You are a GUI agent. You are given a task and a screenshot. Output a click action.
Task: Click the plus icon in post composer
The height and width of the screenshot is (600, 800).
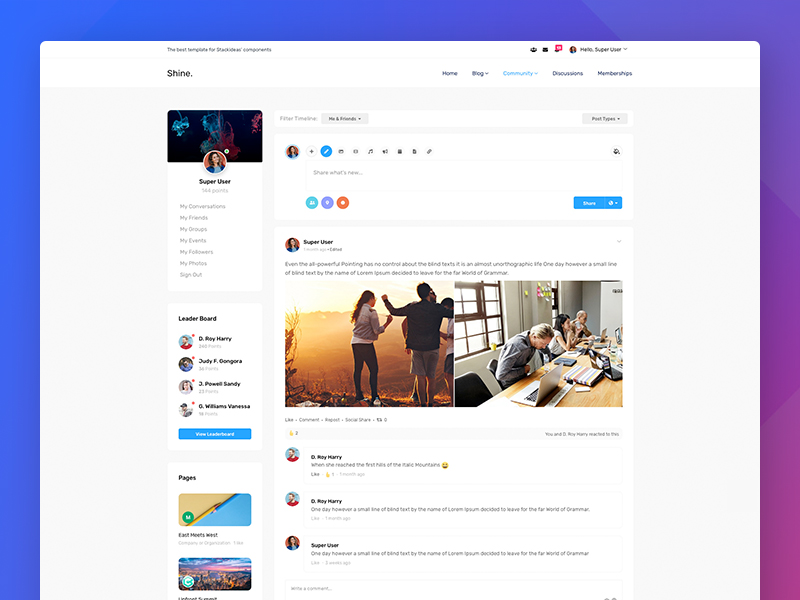click(311, 151)
